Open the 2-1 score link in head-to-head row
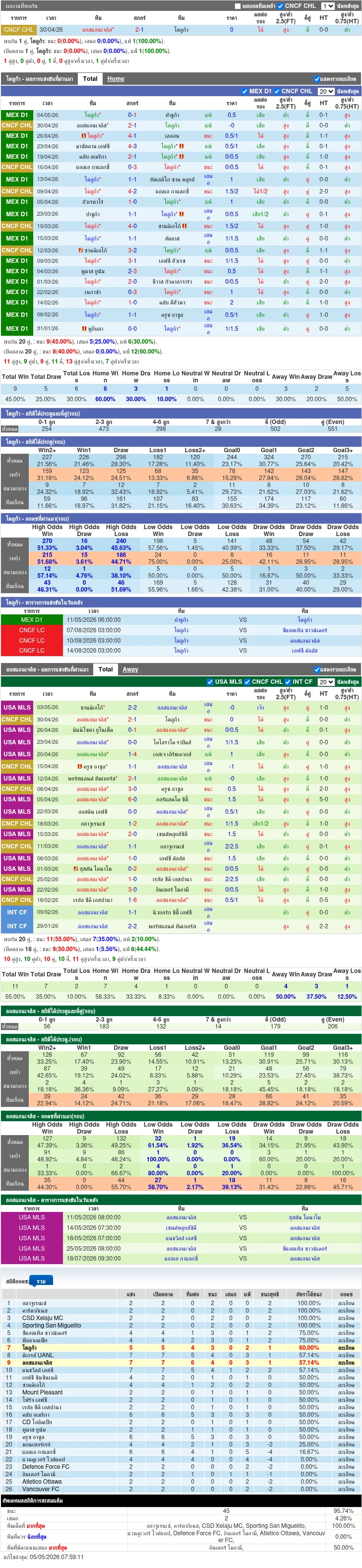Screen dimensions: 362x1568 point(139,29)
